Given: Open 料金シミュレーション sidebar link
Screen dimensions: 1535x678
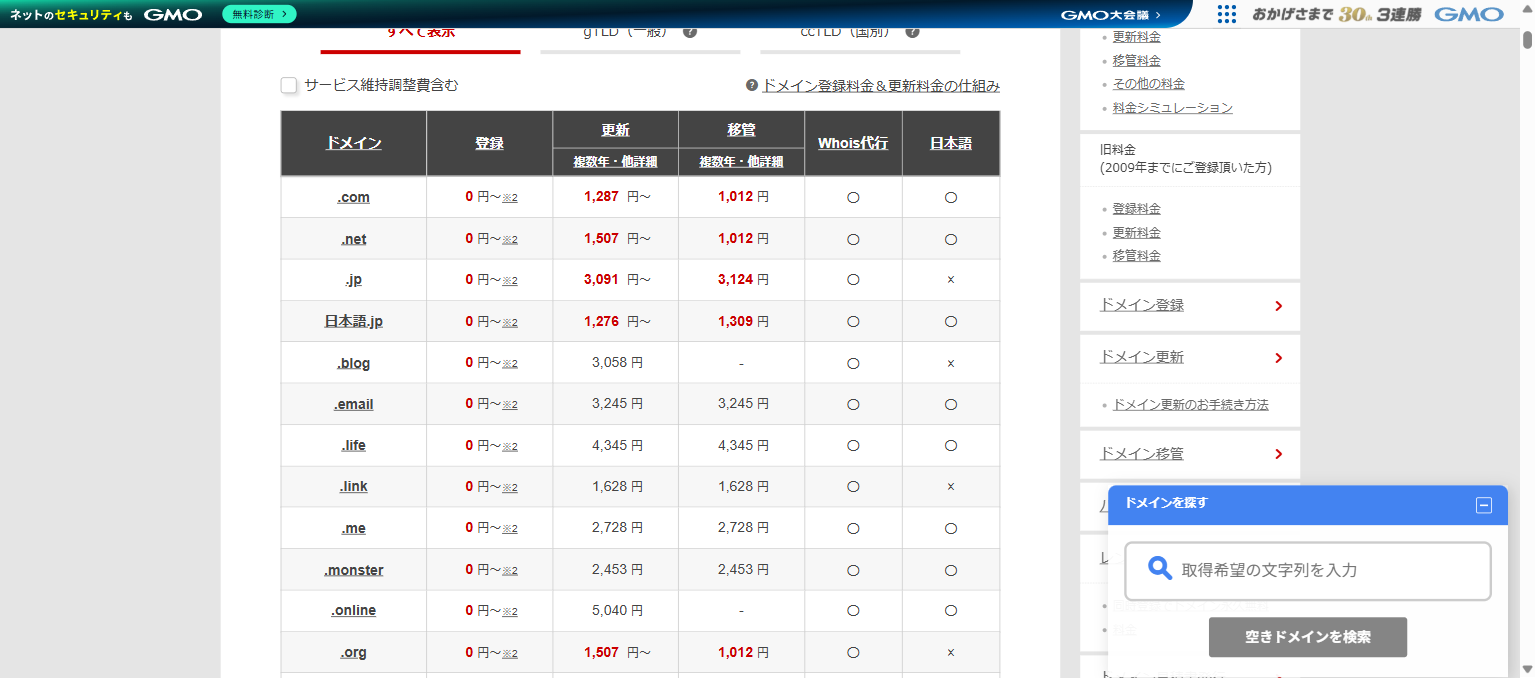Looking at the screenshot, I should click(x=1173, y=108).
